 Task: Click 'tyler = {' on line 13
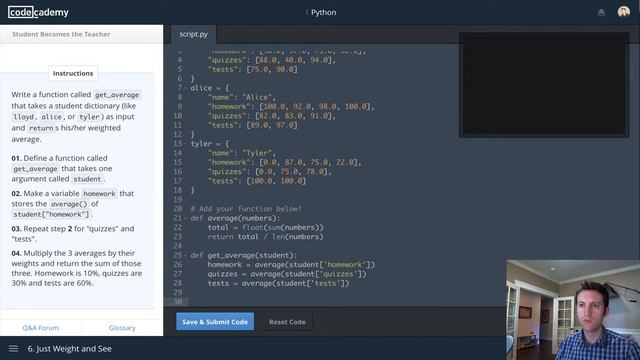[210, 144]
